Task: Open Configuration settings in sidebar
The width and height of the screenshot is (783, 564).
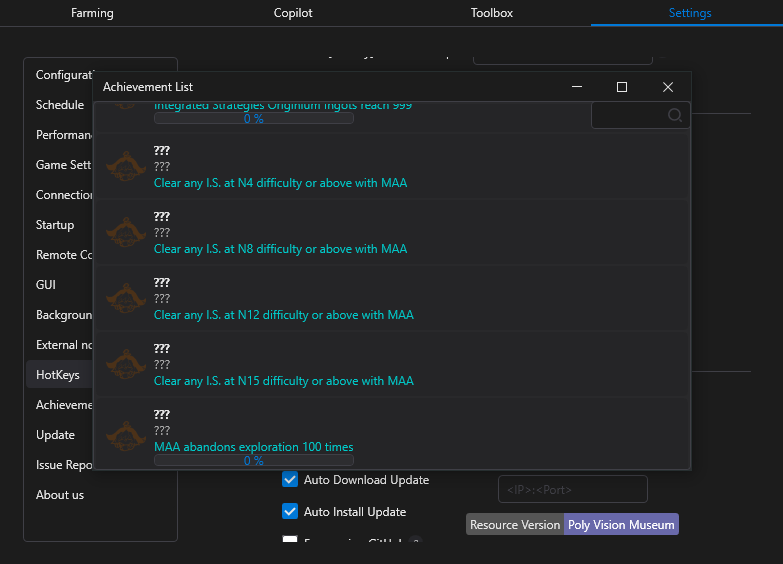Action: [63, 75]
